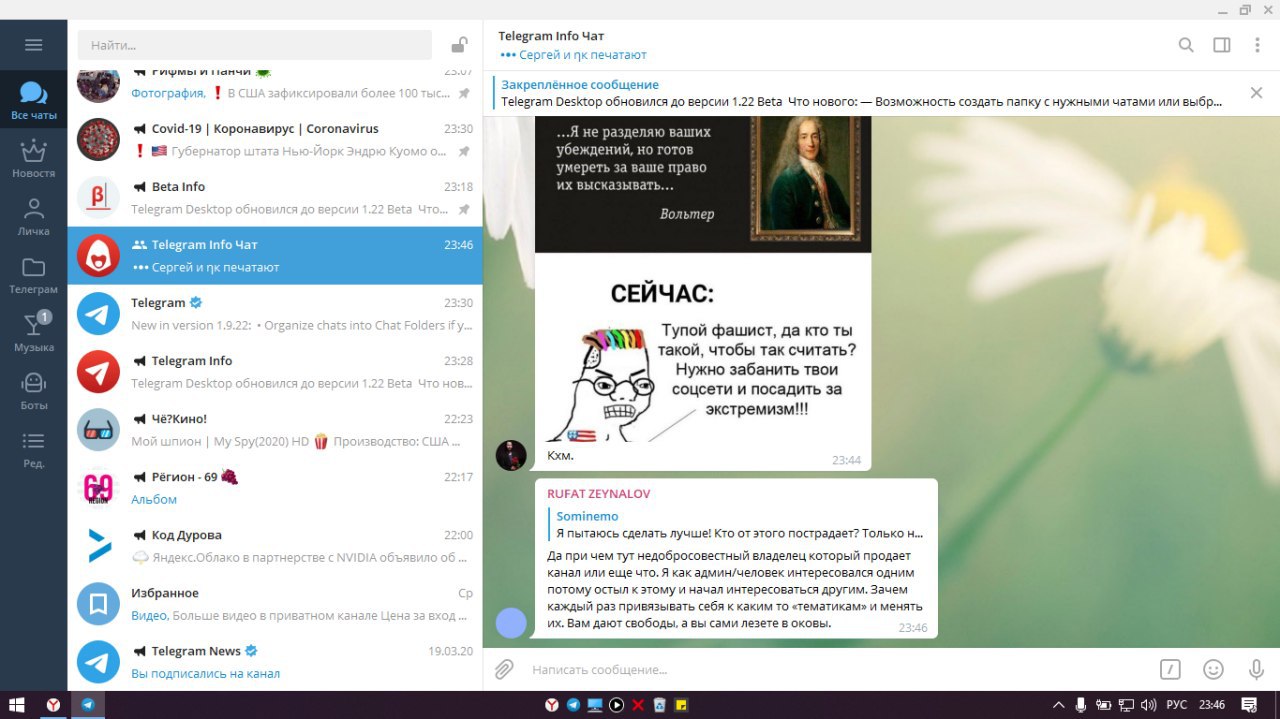Open the hamburger main menu
Screen dimensions: 1280x719
tap(33, 45)
